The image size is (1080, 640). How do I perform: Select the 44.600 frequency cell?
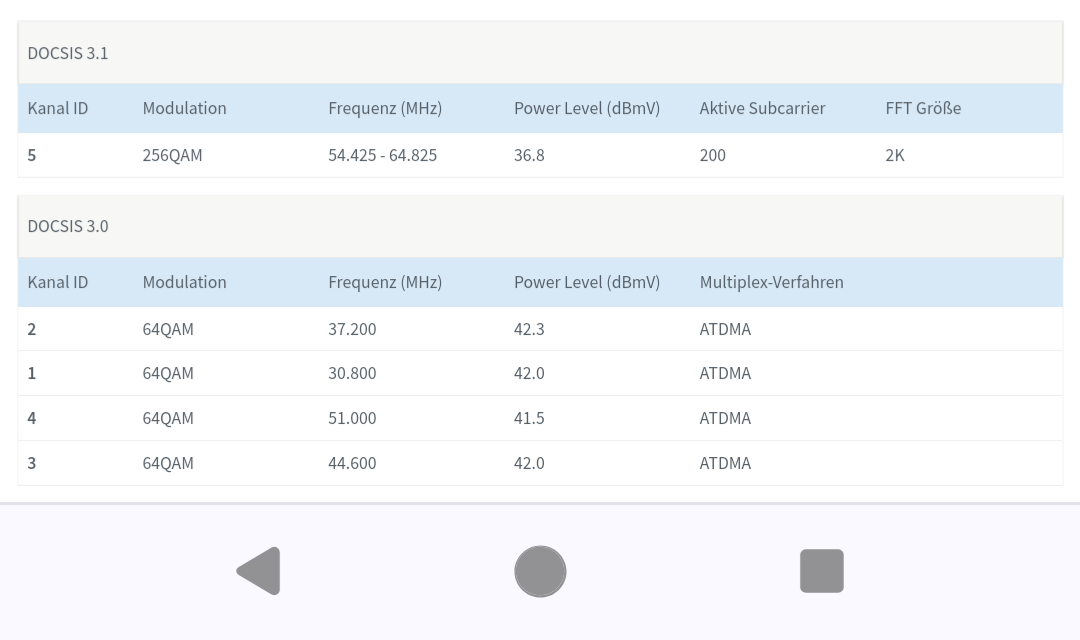[352, 463]
